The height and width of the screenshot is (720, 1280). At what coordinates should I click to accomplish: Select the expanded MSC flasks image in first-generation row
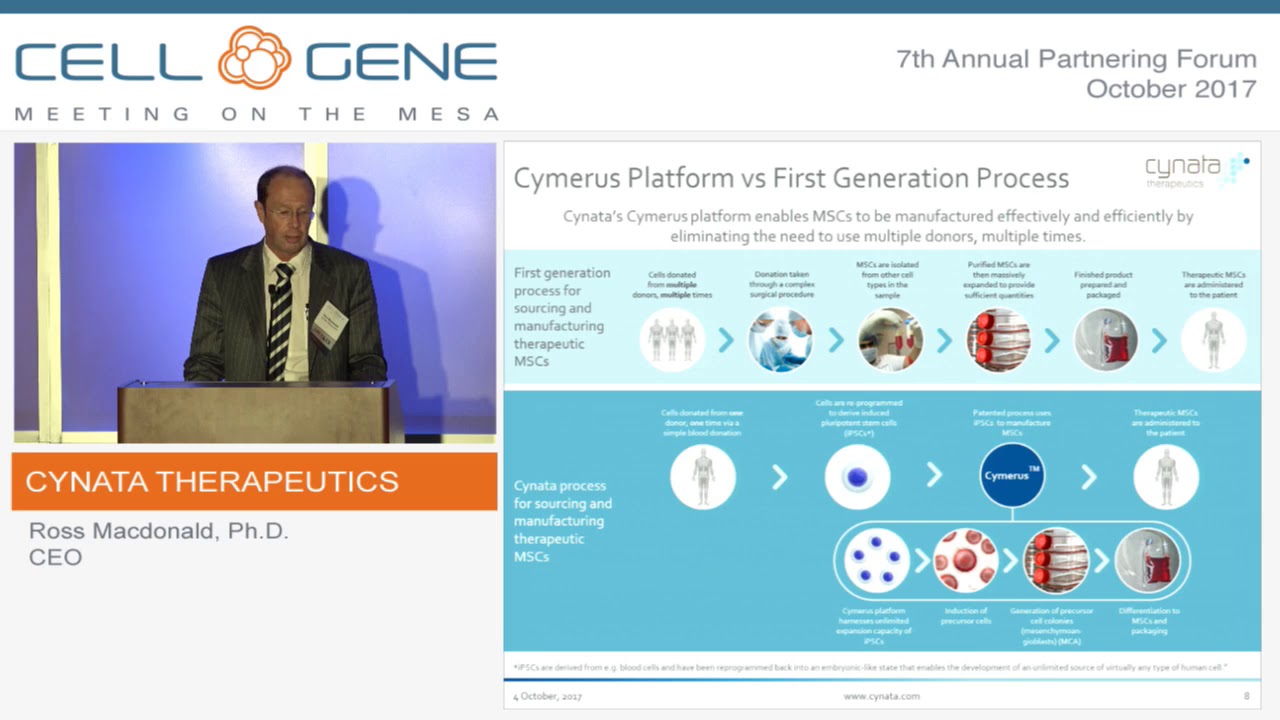(x=998, y=340)
